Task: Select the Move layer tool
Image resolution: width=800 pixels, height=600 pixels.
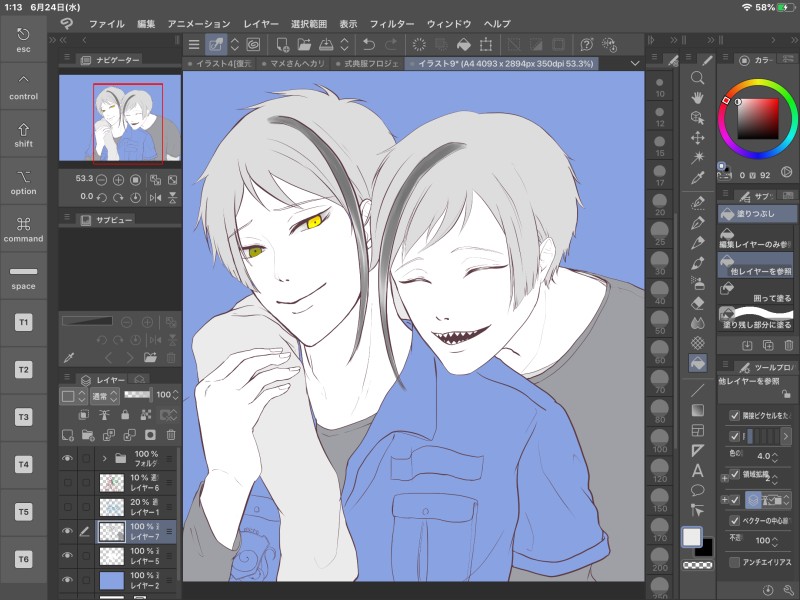Action: coord(697,138)
